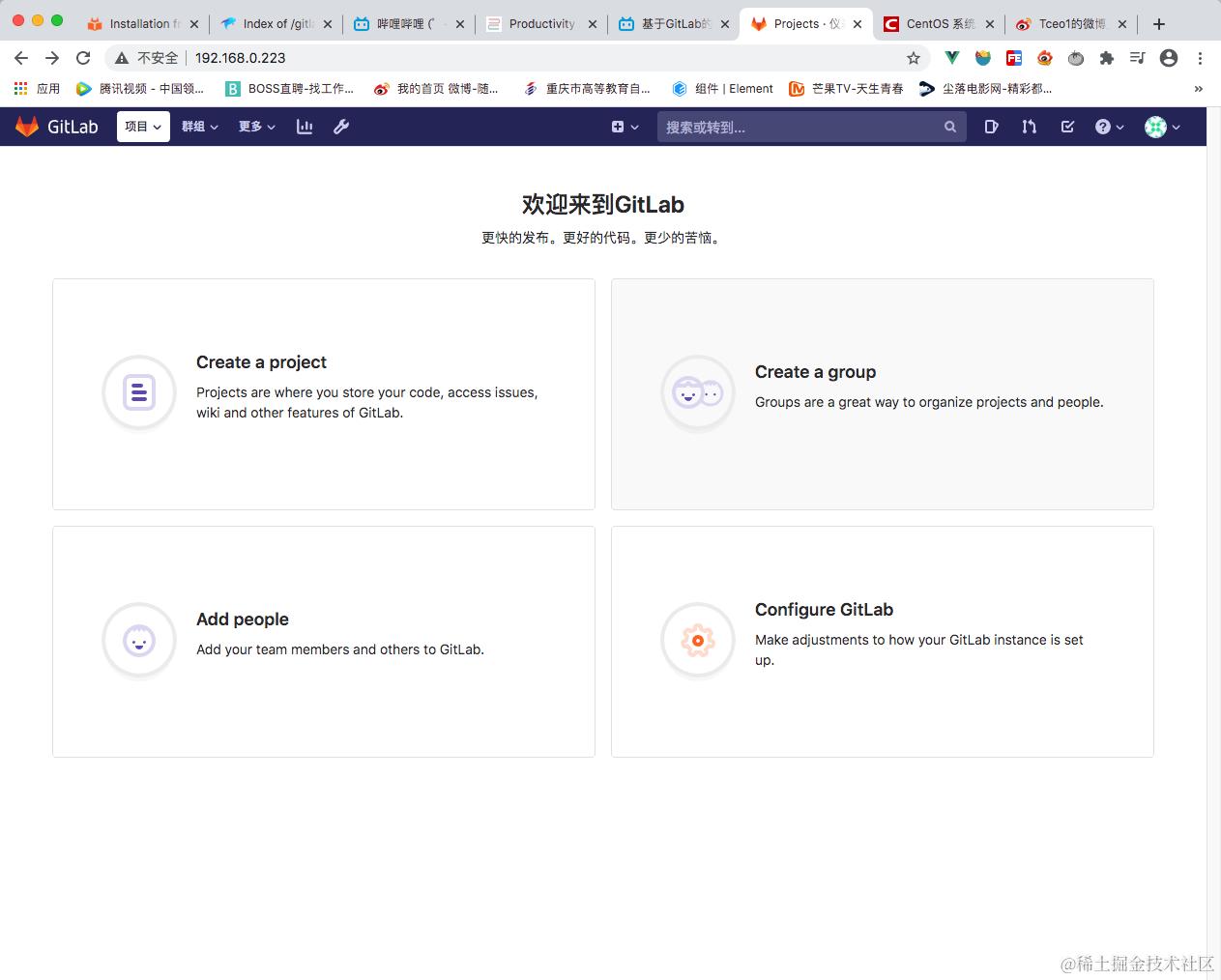Show more bookmarks with double chevron
Image resolution: width=1221 pixels, height=980 pixels.
[x=1199, y=89]
